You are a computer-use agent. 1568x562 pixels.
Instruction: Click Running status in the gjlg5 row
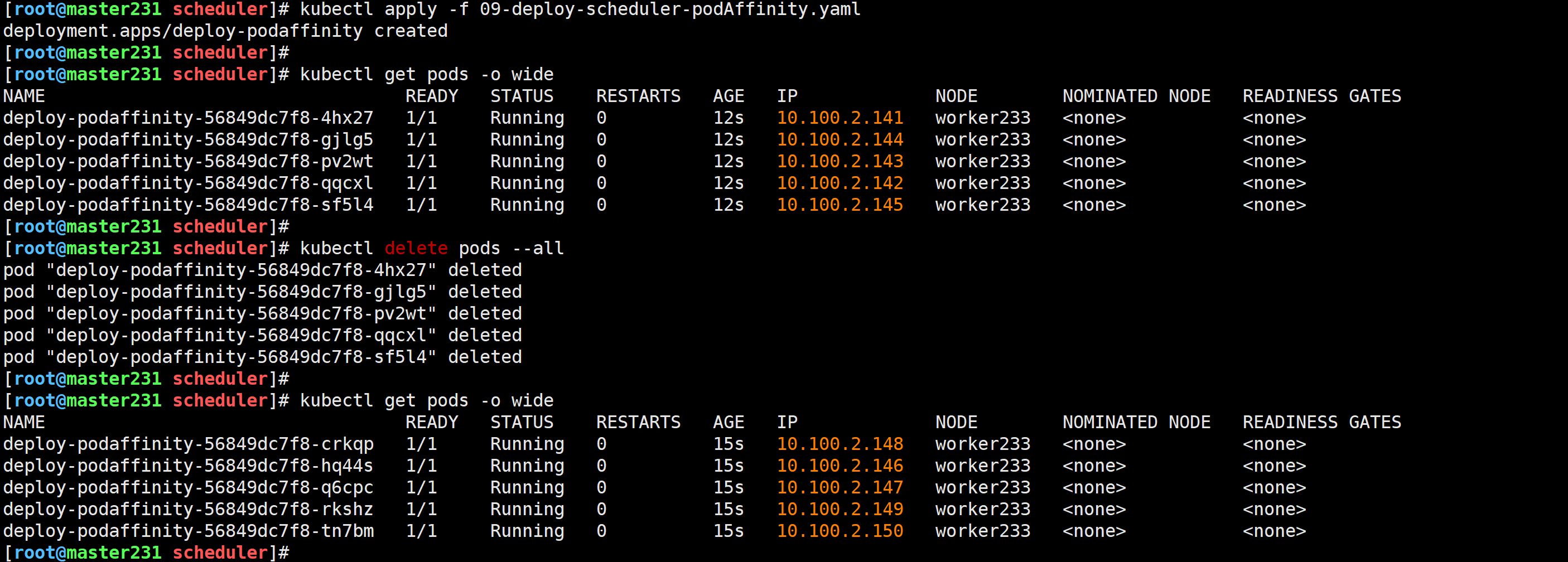click(x=527, y=140)
